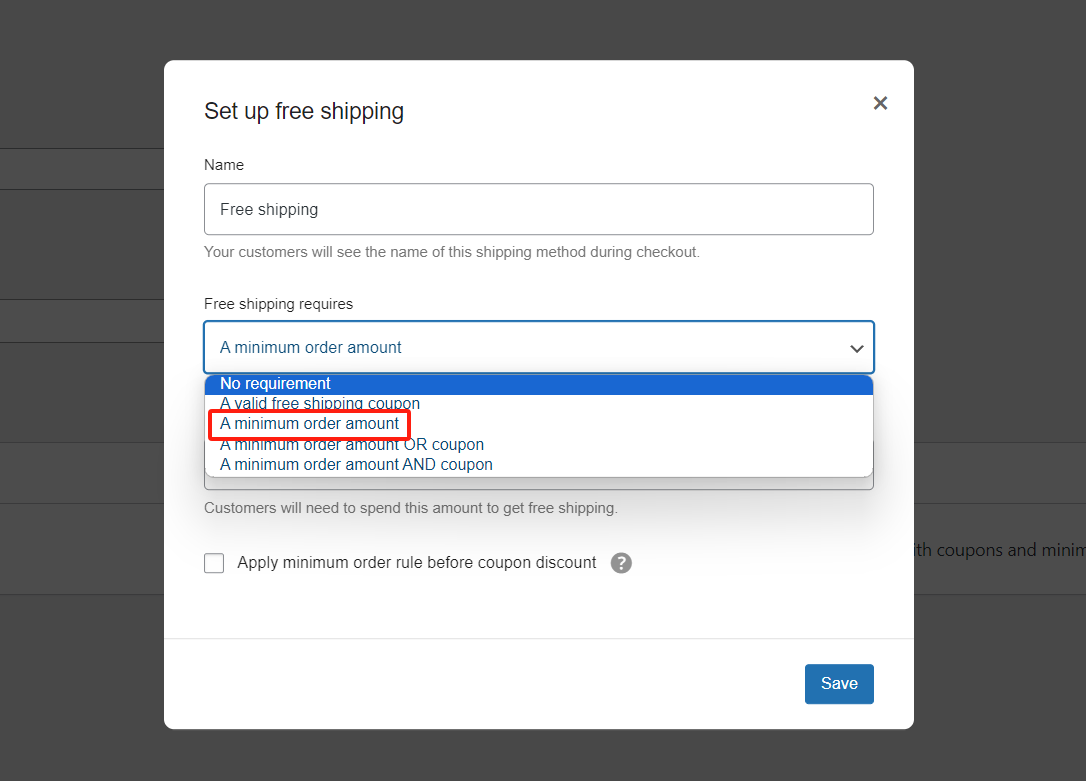The height and width of the screenshot is (781, 1086).
Task: Focus the partially hidden minimum amount field
Action: (x=538, y=484)
